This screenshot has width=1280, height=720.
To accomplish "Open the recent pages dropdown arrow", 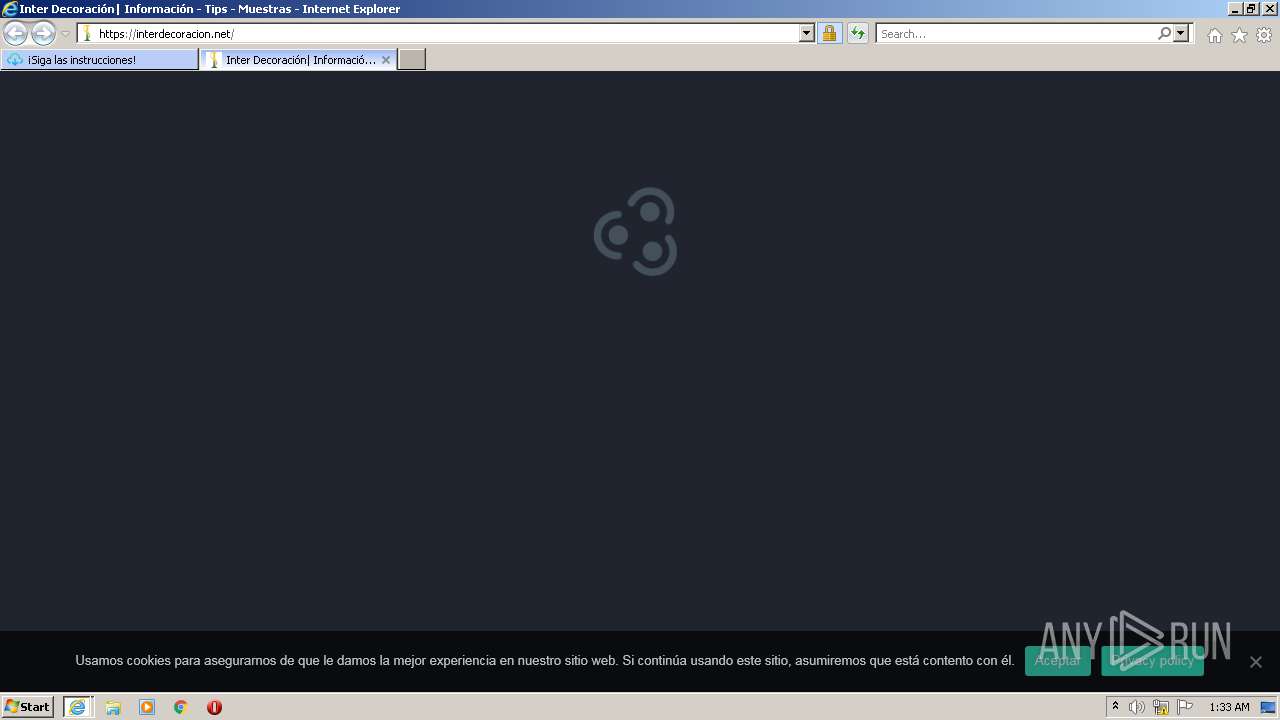I will point(65,34).
